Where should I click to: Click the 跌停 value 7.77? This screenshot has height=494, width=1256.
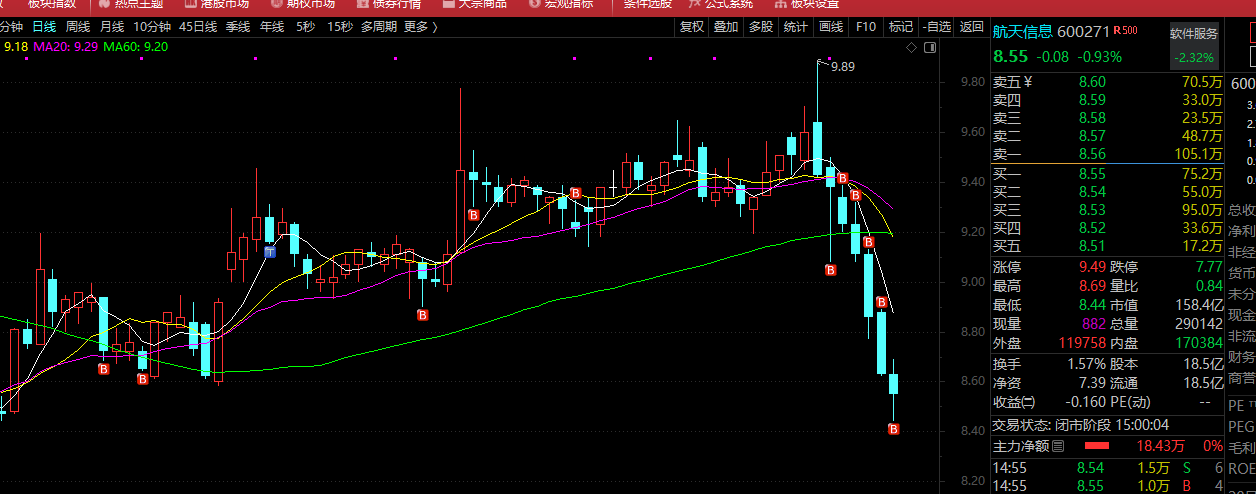[x=1208, y=267]
